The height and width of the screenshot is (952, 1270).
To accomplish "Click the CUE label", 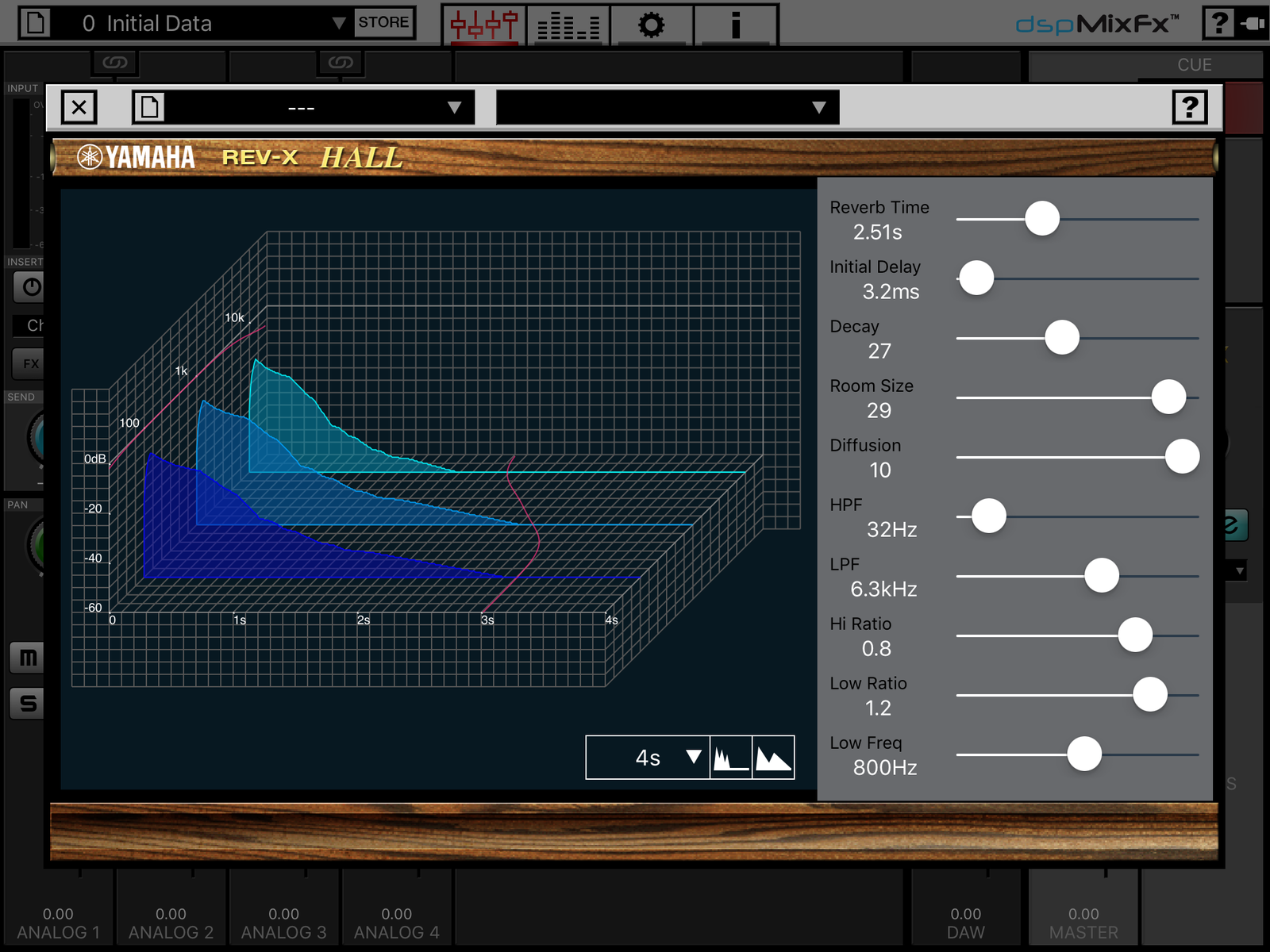I will (1195, 65).
